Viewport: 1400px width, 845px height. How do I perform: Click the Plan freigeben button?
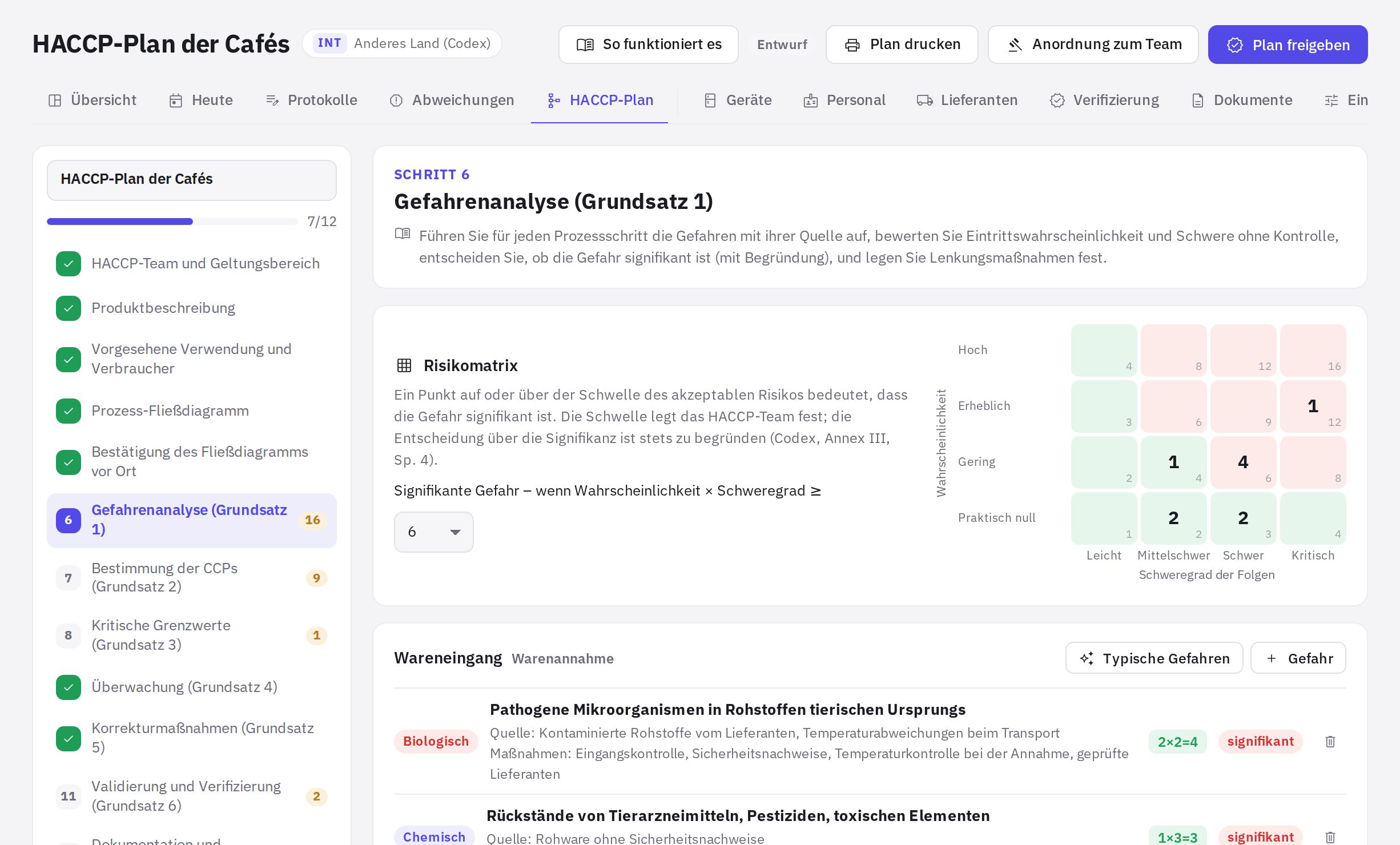click(x=1288, y=45)
